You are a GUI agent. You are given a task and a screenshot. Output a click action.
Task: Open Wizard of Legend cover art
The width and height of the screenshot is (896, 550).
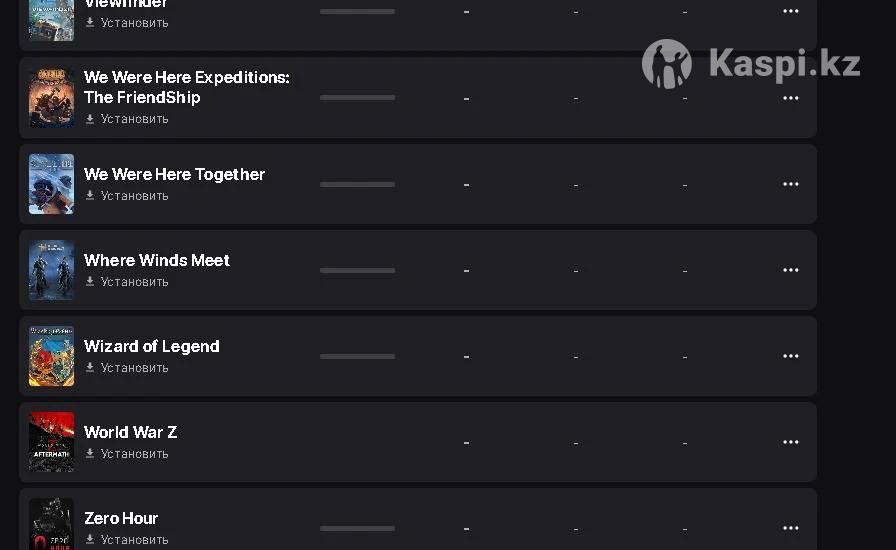tap(51, 356)
